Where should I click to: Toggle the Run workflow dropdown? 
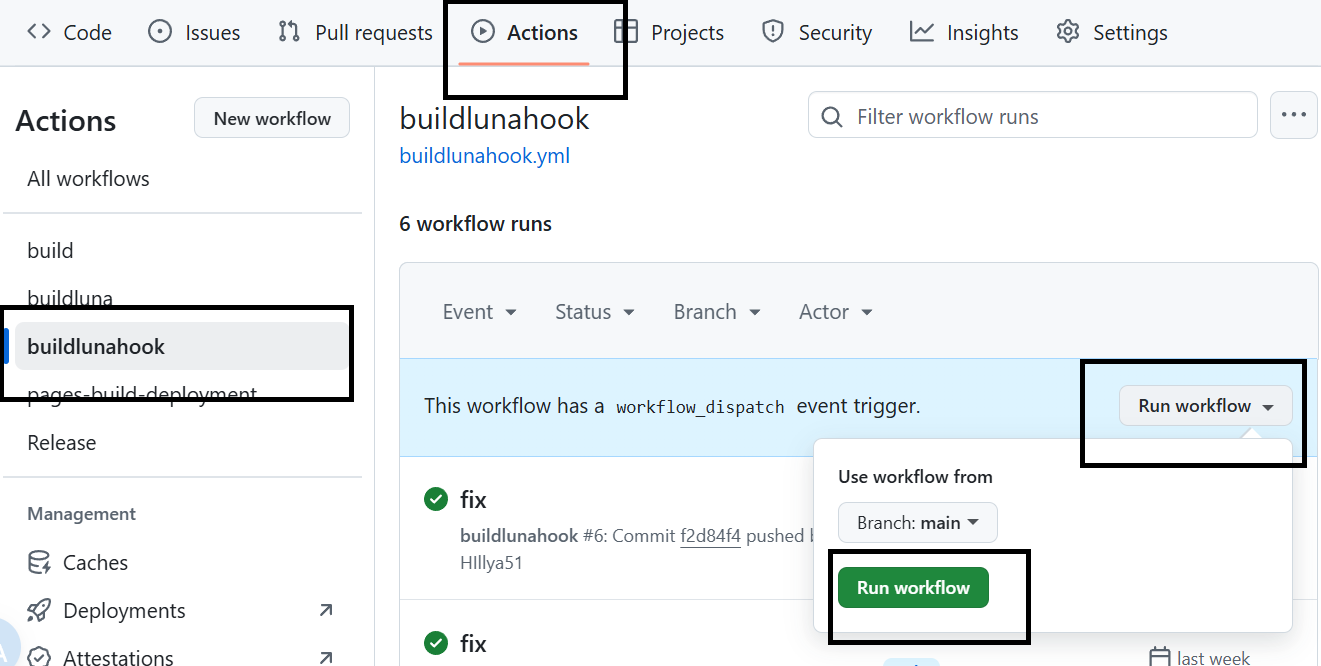pyautogui.click(x=1206, y=406)
